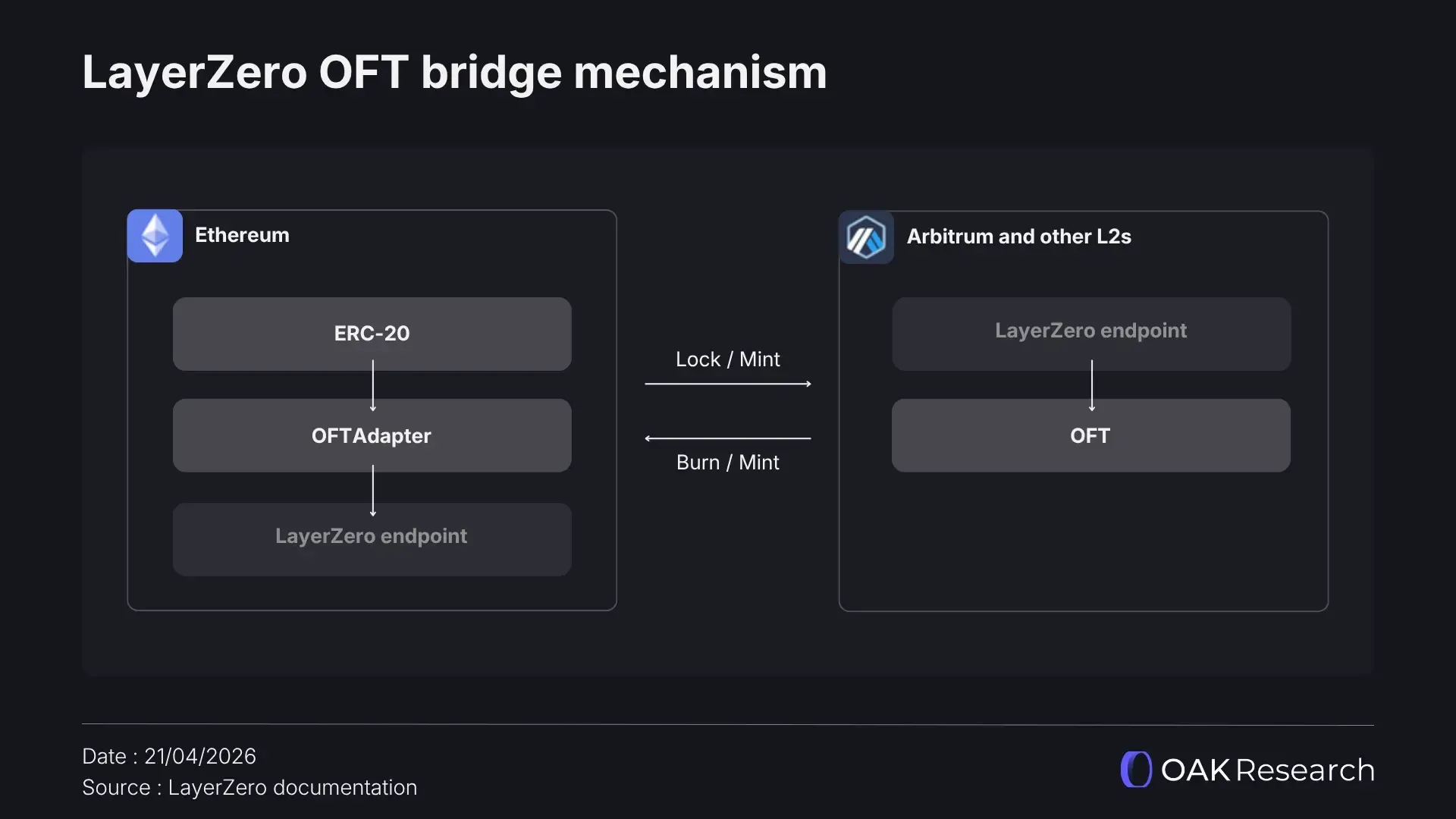This screenshot has height=819, width=1456.
Task: Click the Burn / Mint label
Action: click(x=728, y=463)
